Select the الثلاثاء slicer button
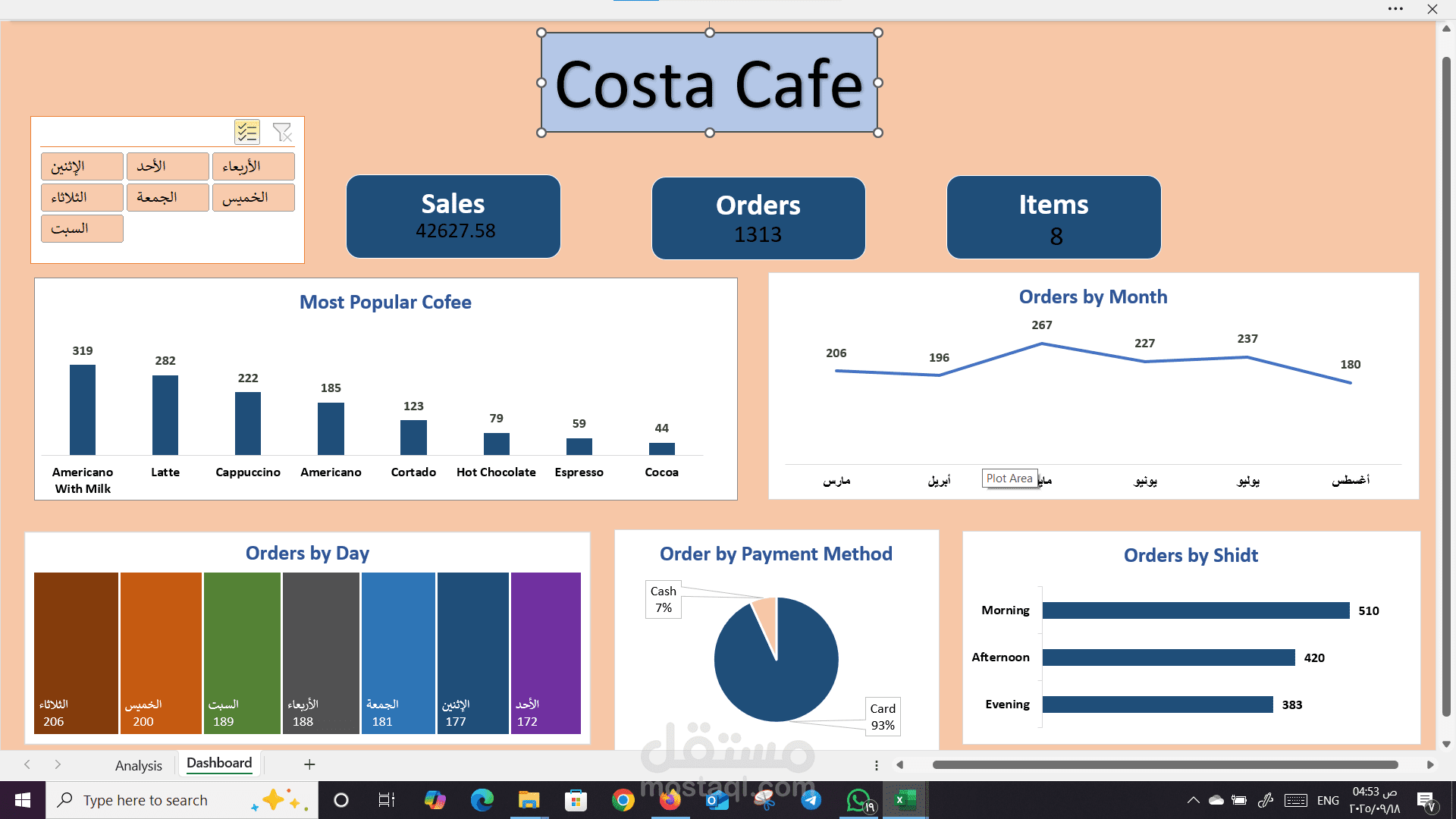 [82, 198]
